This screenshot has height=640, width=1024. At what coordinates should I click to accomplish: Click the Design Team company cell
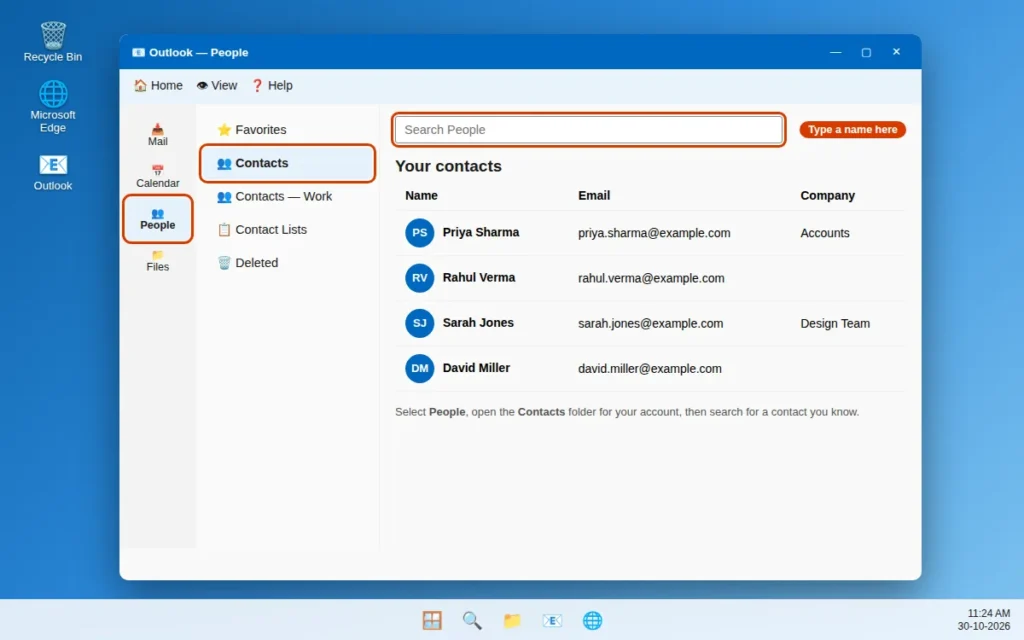(x=835, y=323)
